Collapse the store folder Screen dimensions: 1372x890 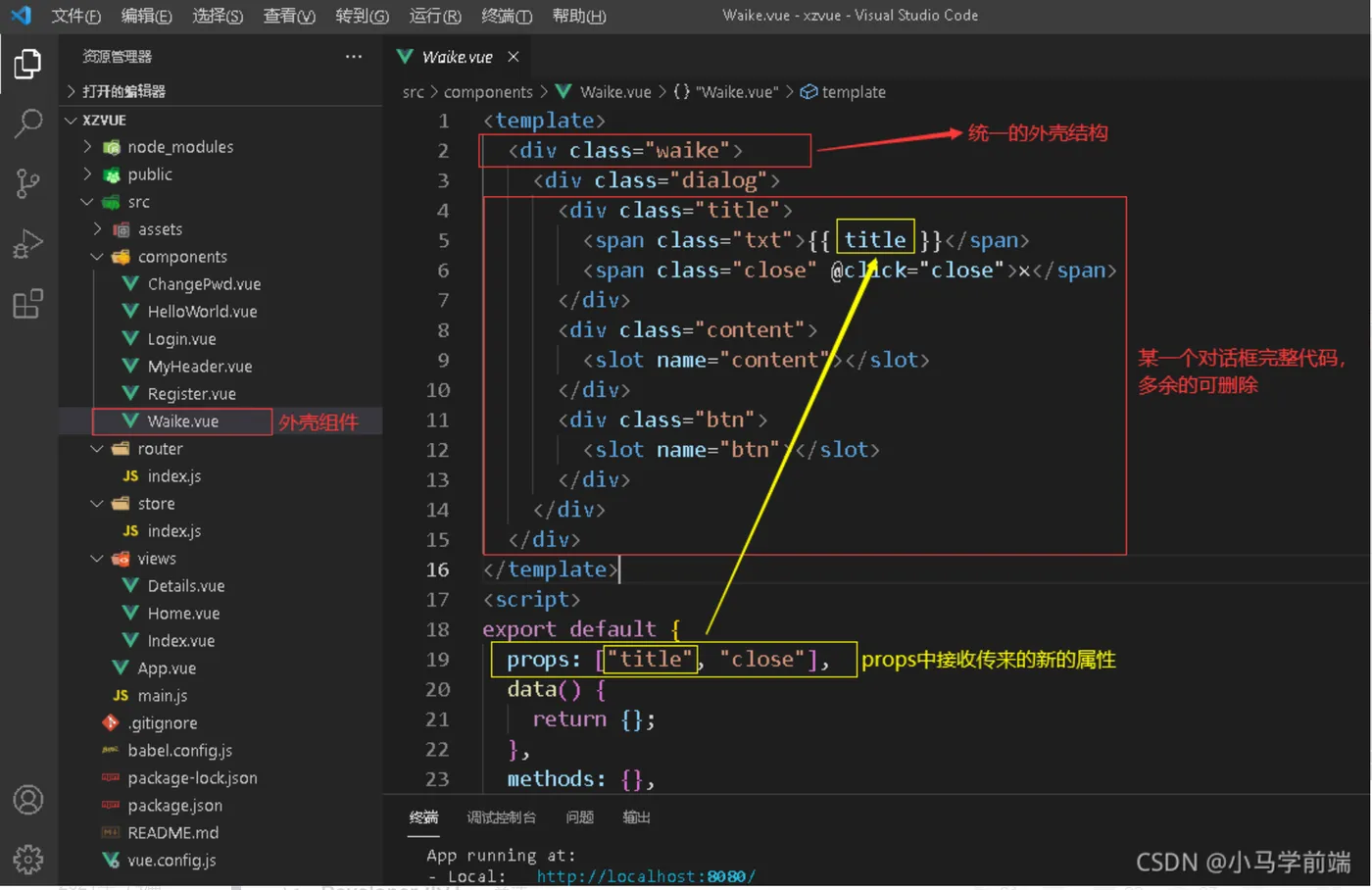click(x=97, y=503)
